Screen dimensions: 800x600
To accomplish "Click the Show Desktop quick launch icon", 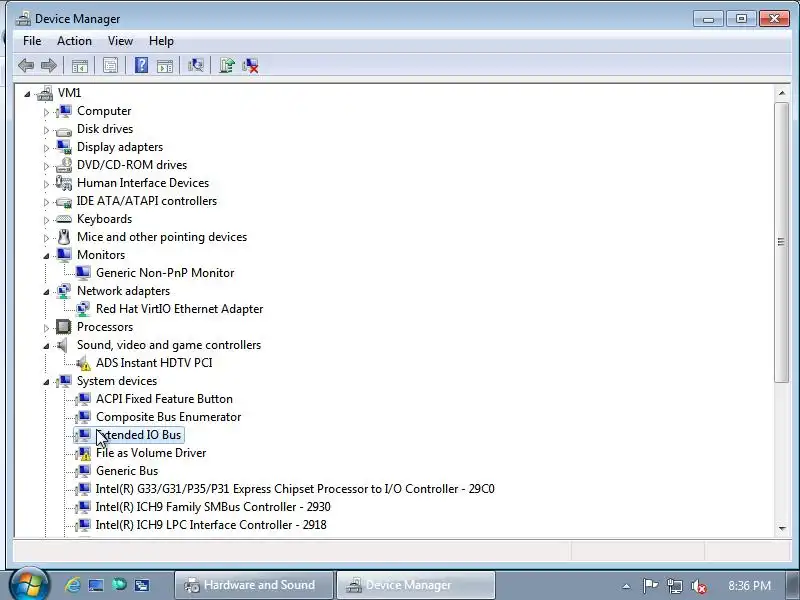I will tap(96, 585).
